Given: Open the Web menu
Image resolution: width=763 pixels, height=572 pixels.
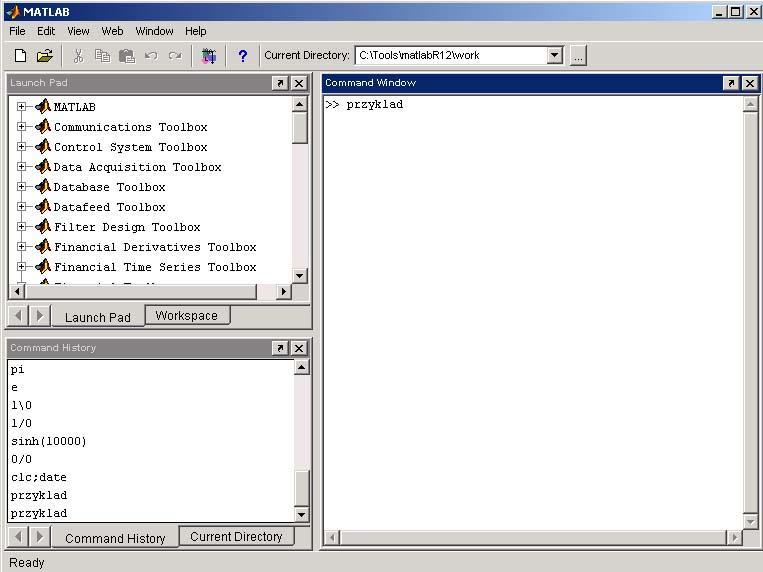Looking at the screenshot, I should pos(112,31).
